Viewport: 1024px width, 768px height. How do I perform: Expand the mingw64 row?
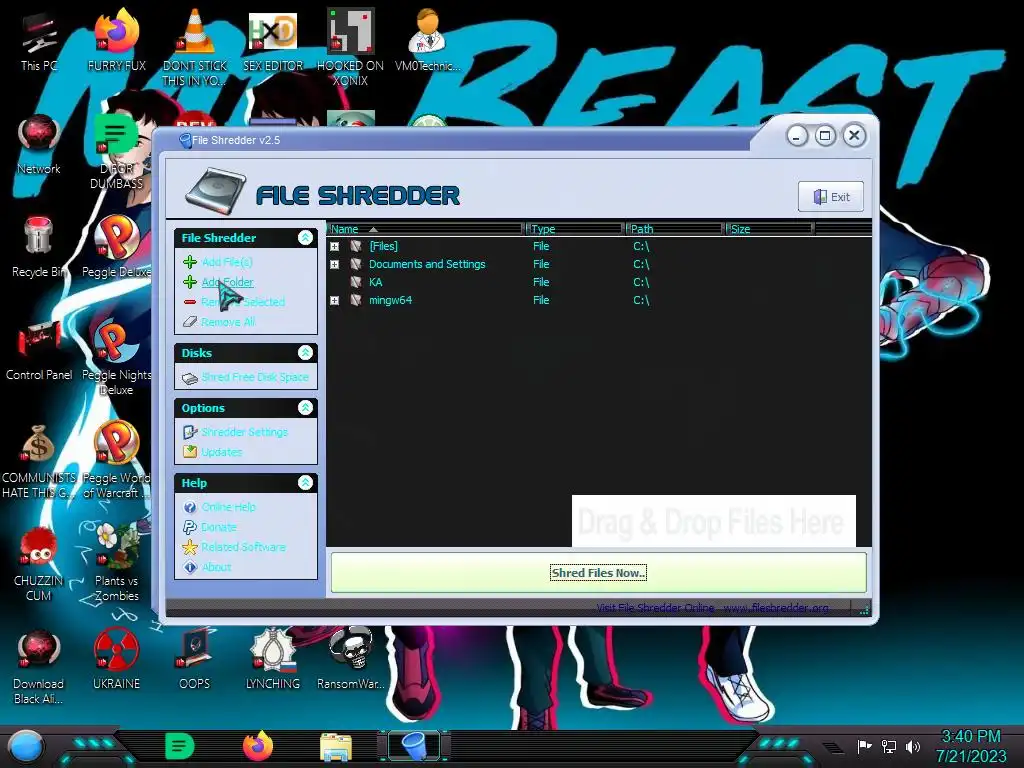tap(334, 300)
